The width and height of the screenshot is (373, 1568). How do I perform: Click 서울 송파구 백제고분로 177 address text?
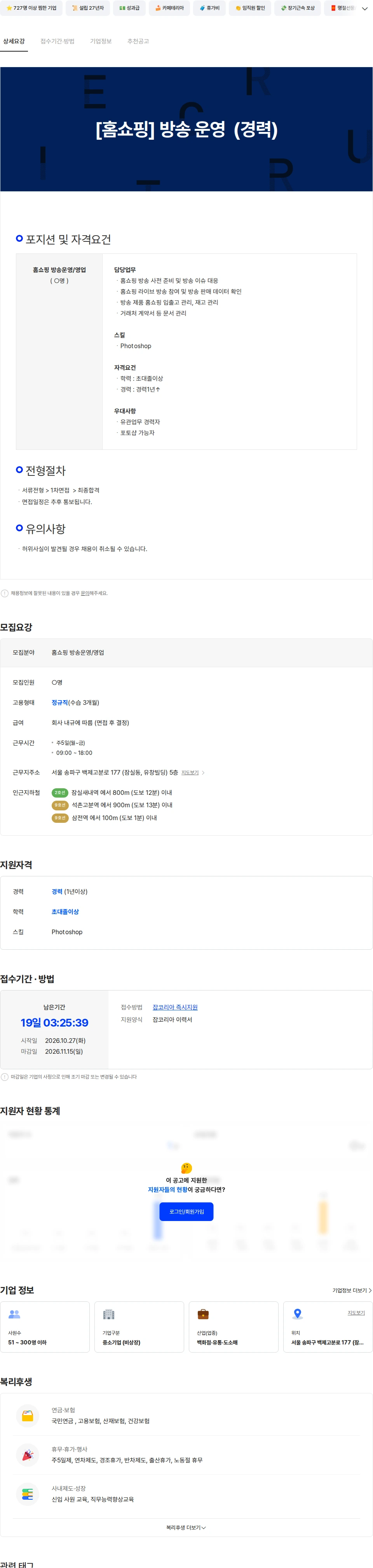point(115,772)
